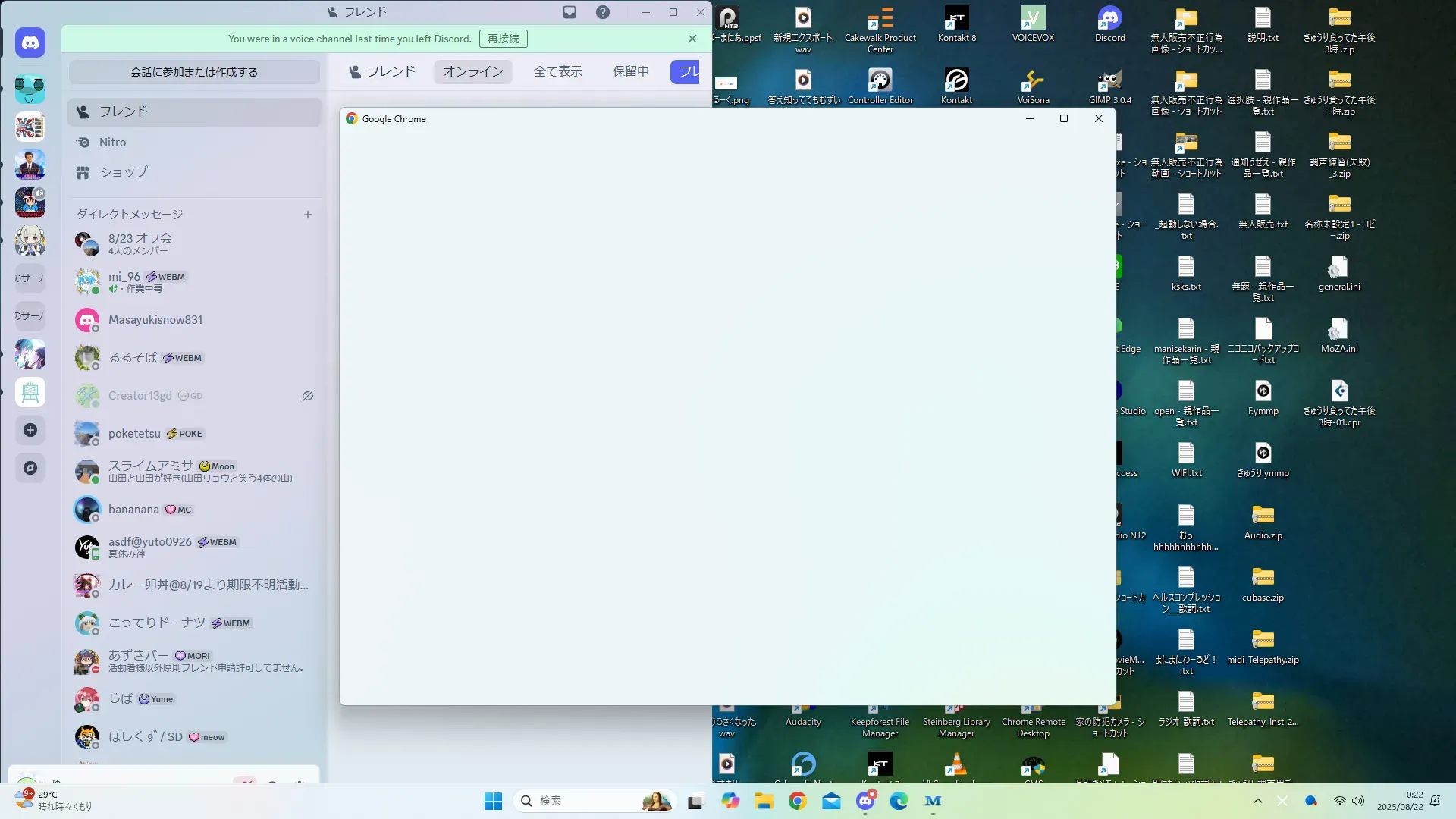Click the Discord help question mark icon
Image resolution: width=1456 pixels, height=819 pixels.
tap(603, 12)
